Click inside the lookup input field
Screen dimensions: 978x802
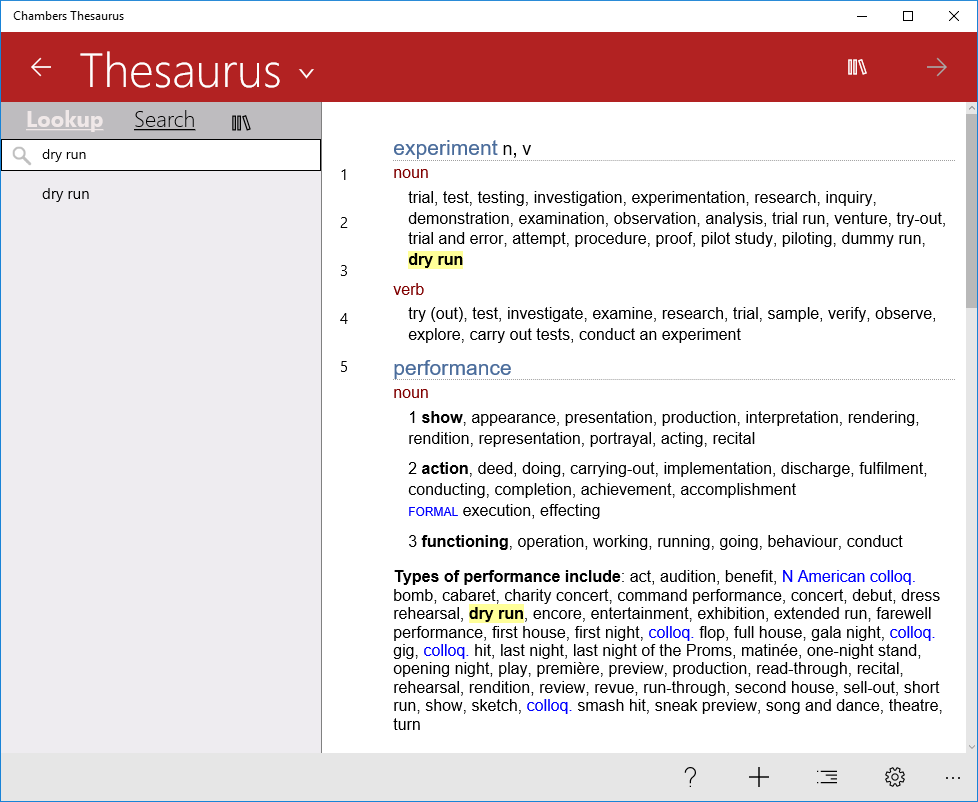(x=160, y=155)
